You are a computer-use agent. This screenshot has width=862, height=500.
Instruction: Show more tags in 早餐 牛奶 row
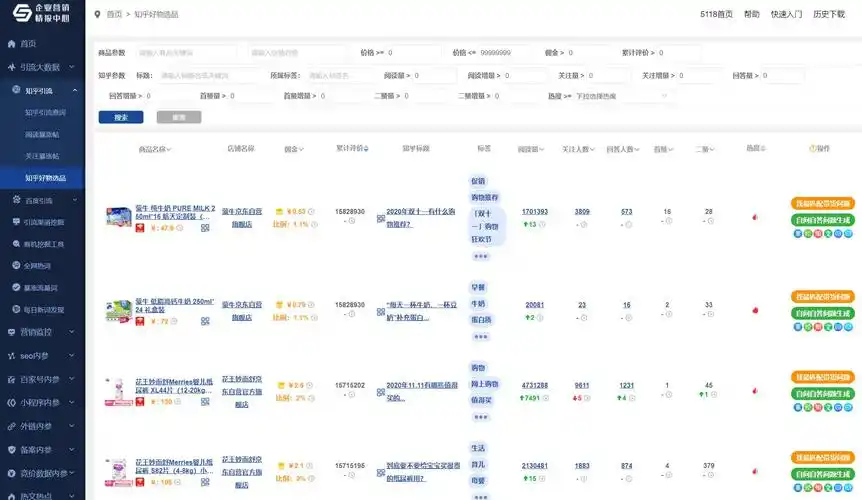tap(480, 337)
